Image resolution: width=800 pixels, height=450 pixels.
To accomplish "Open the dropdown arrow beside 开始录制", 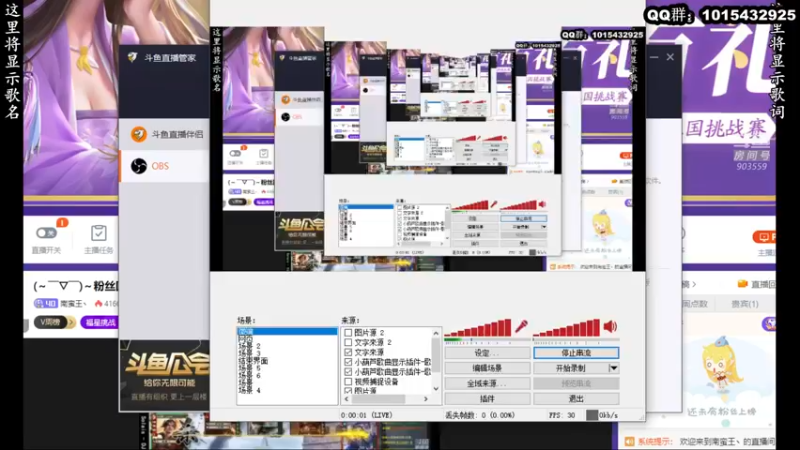I will [x=613, y=368].
